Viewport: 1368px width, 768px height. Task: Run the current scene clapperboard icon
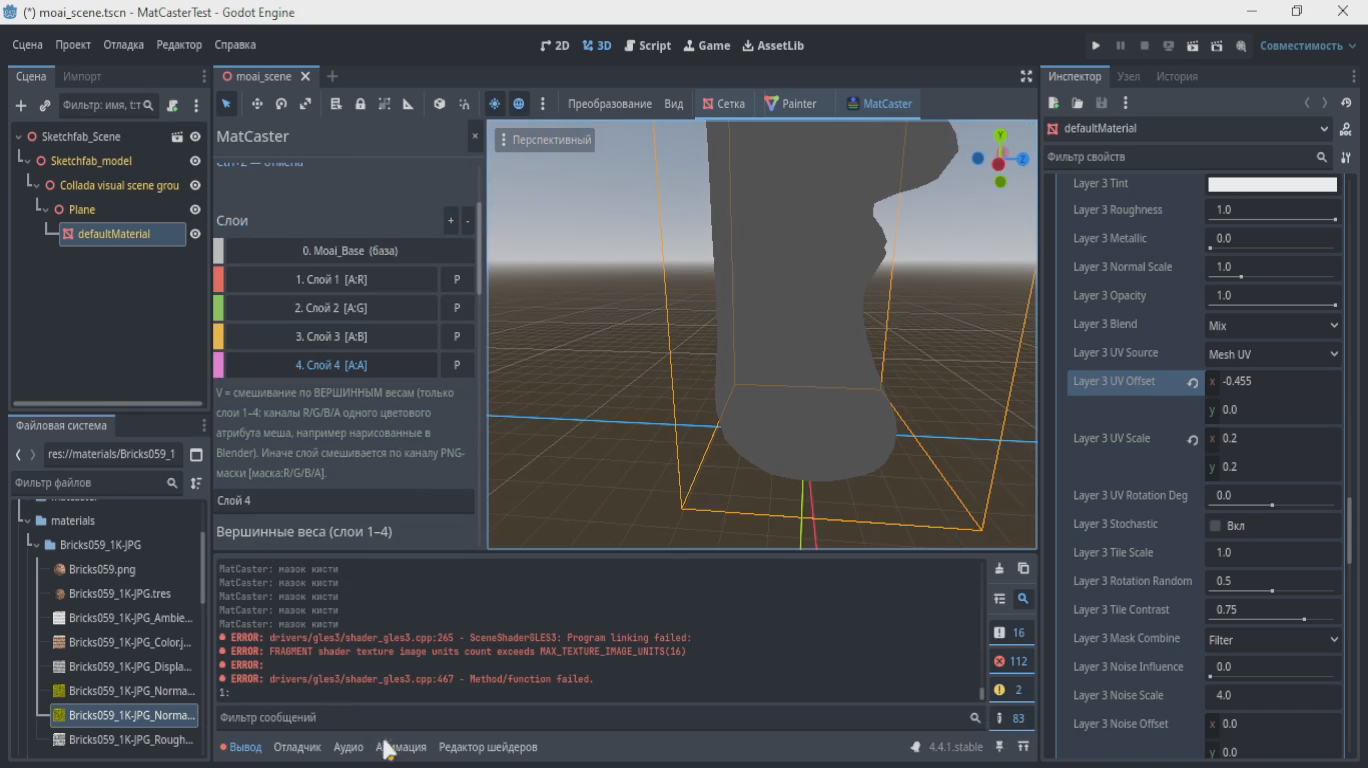tap(1192, 46)
